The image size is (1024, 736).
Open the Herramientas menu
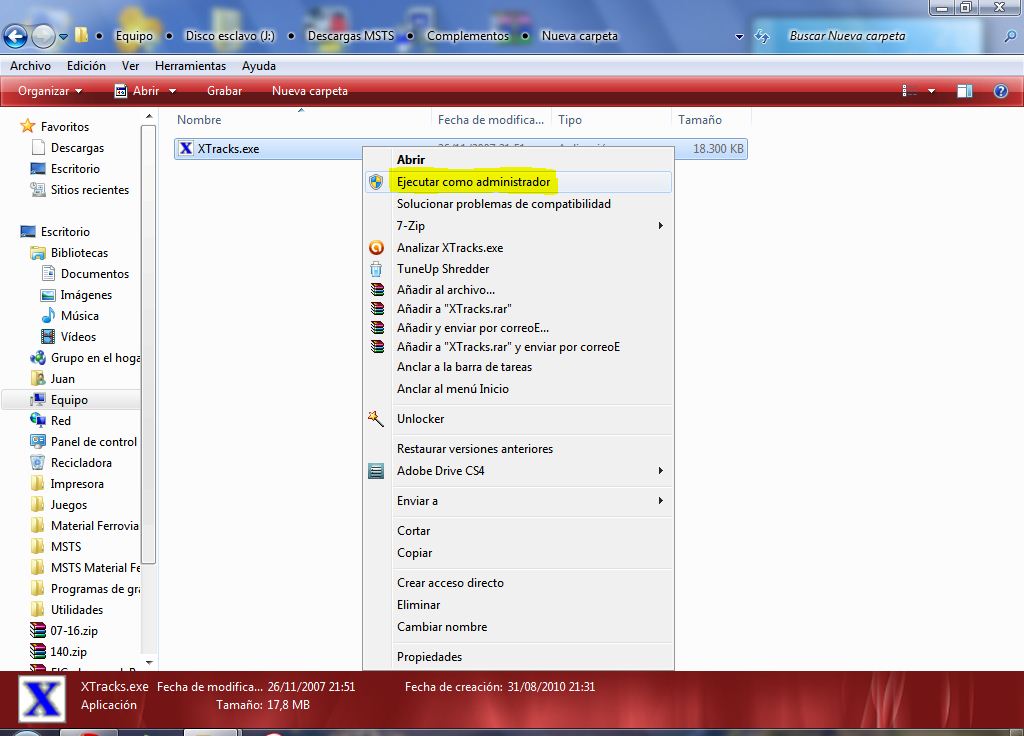[190, 66]
